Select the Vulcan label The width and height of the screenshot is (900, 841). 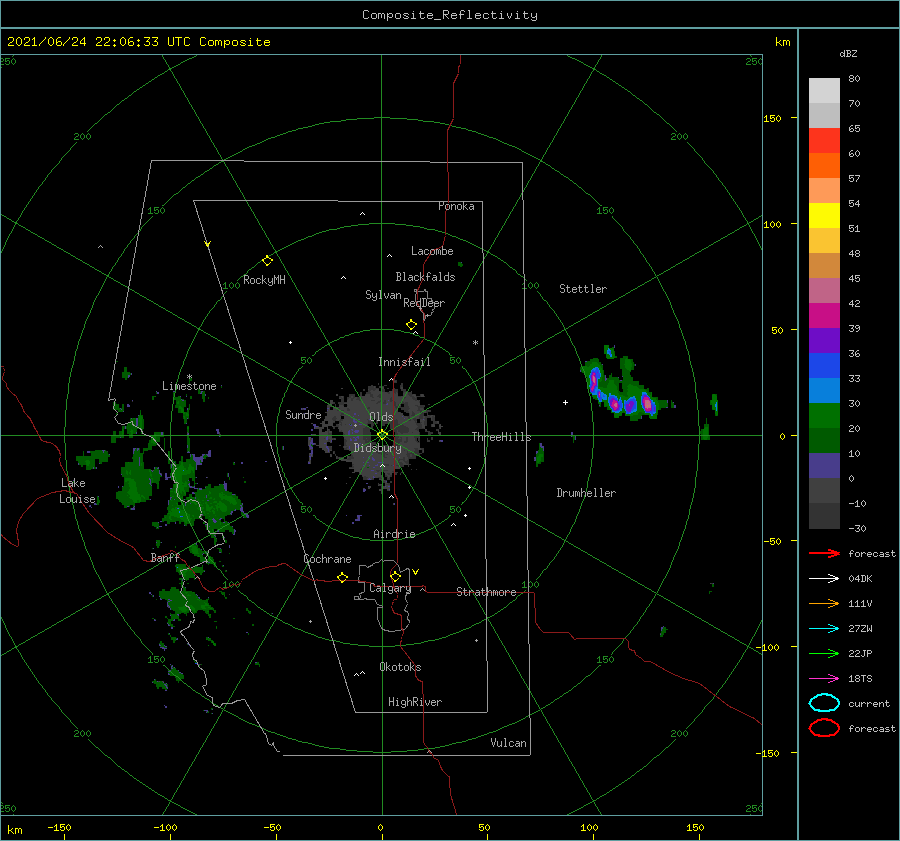[509, 743]
